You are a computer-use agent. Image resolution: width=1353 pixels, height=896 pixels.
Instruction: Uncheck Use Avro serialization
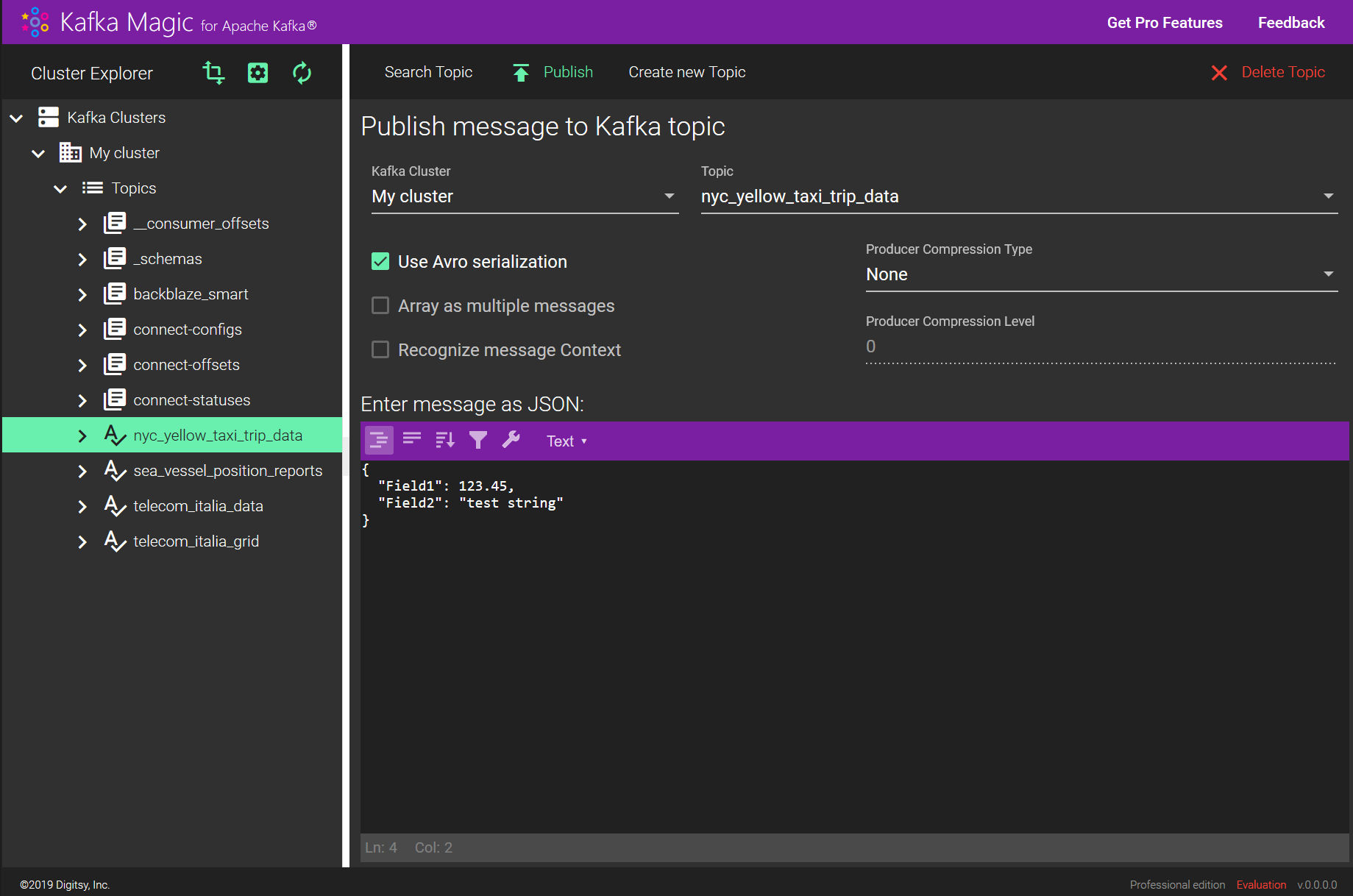coord(380,261)
